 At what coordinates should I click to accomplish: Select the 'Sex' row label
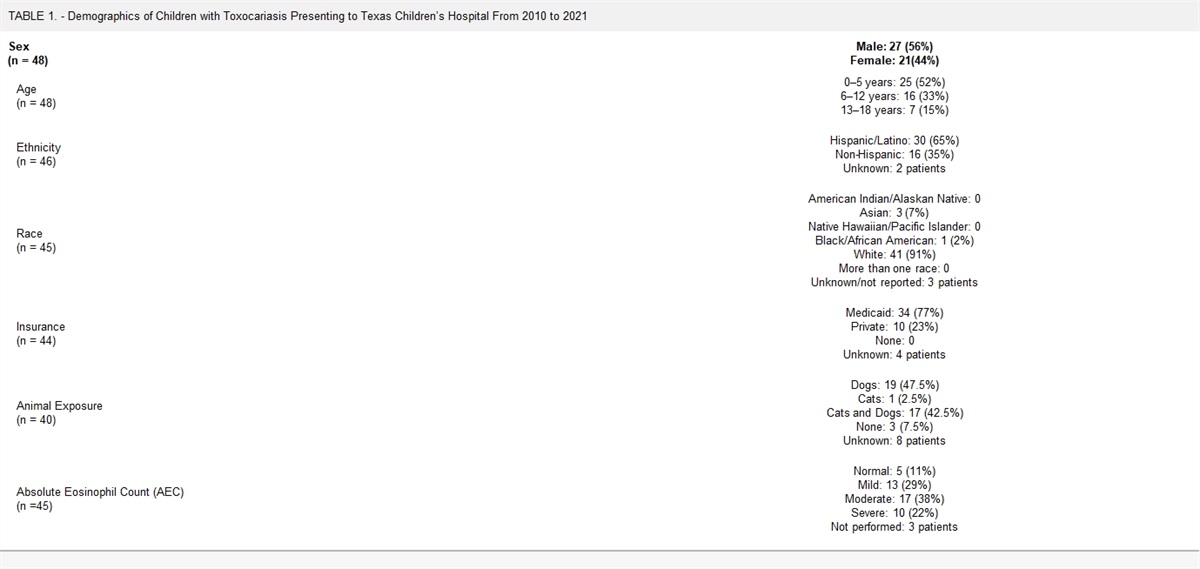coord(18,46)
